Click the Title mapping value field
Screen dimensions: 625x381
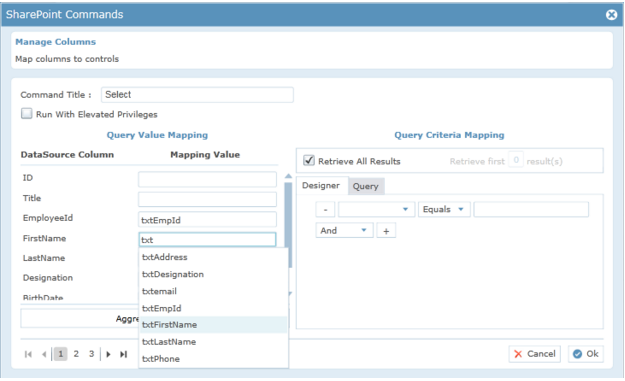[x=207, y=199]
